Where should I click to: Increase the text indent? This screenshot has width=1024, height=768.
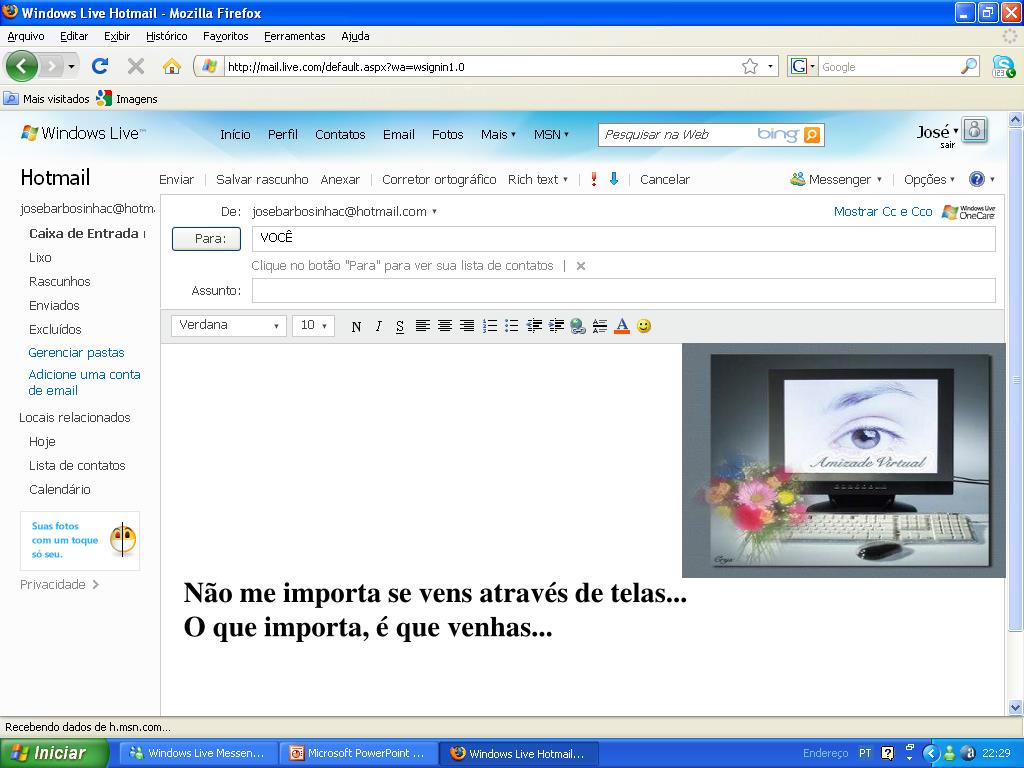click(556, 325)
